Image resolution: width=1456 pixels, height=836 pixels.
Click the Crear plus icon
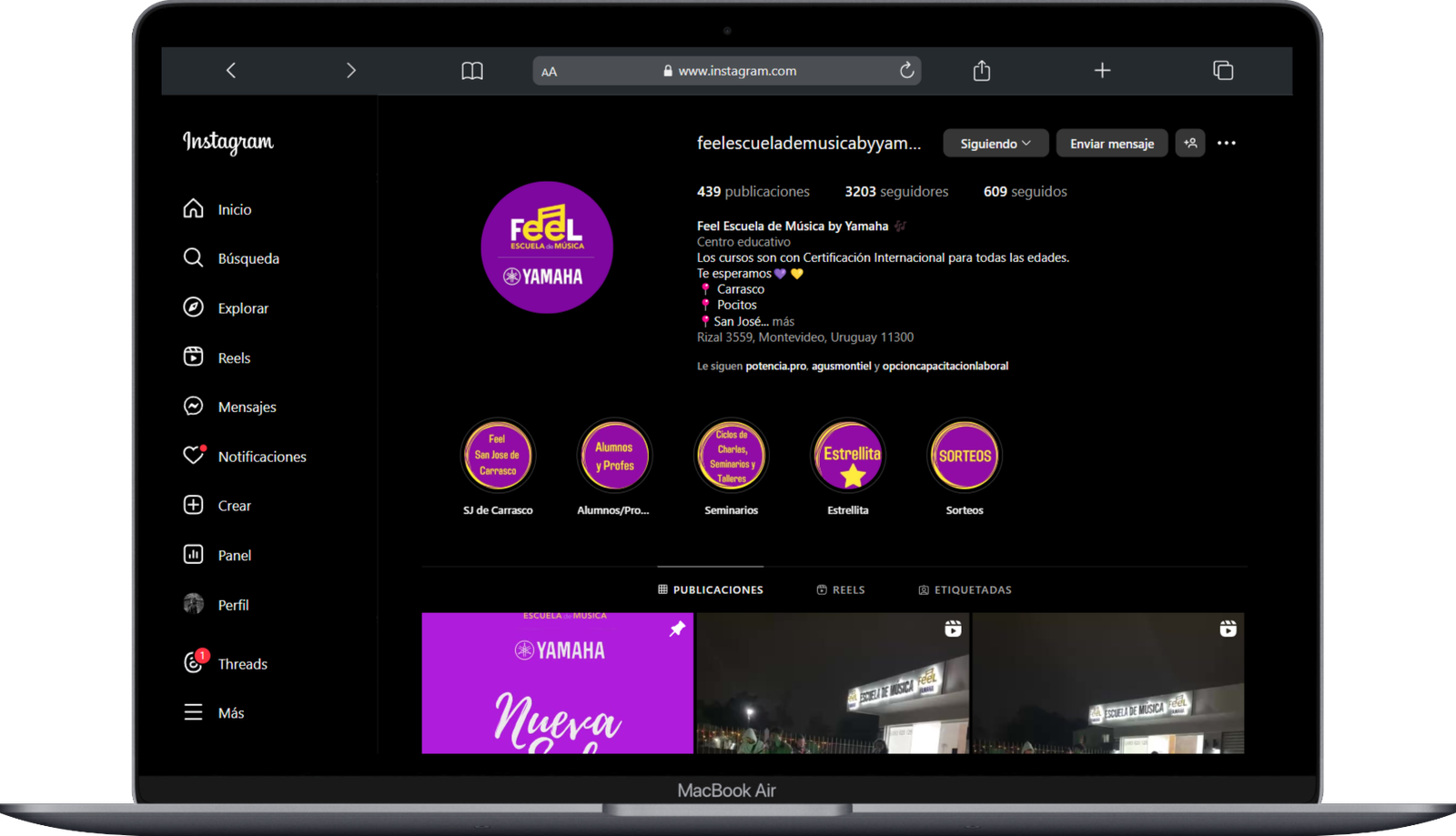[x=193, y=505]
